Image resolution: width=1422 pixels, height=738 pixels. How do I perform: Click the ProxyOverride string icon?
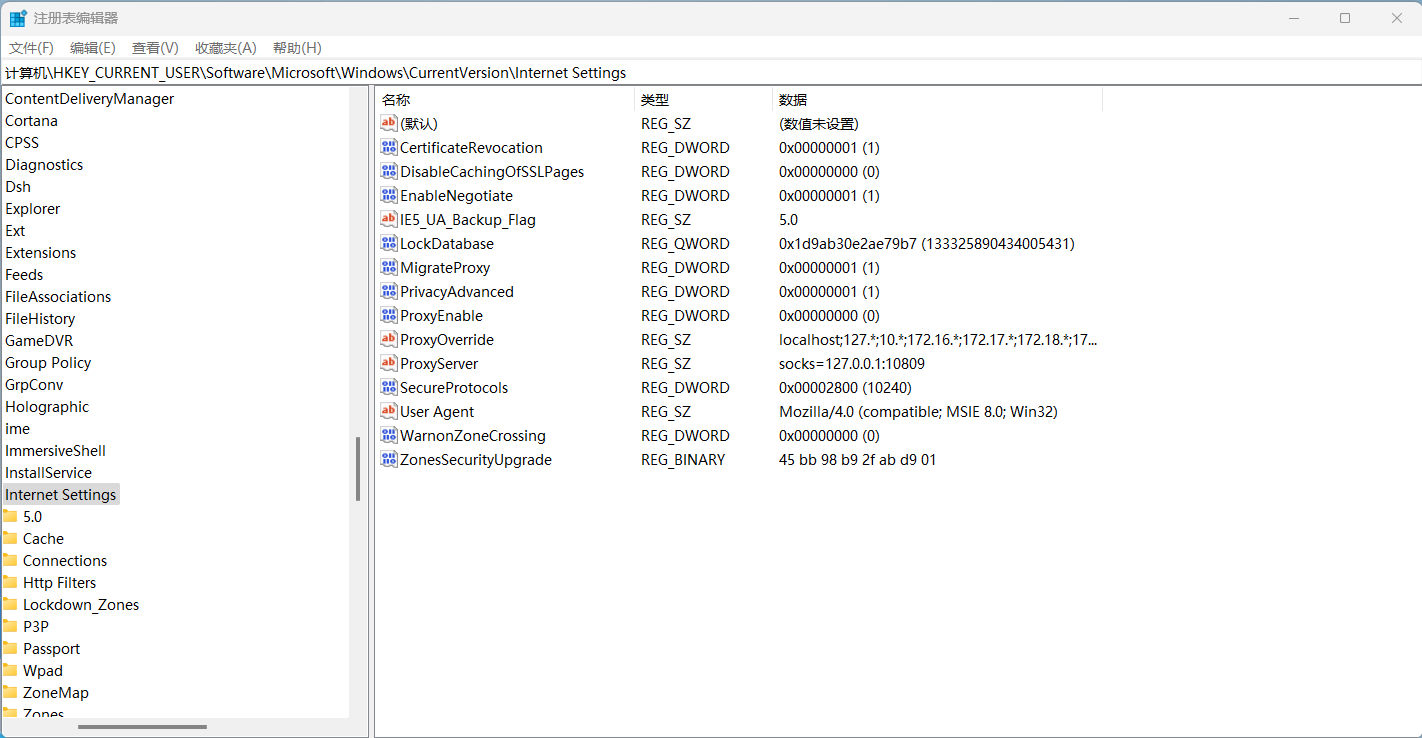[389, 339]
